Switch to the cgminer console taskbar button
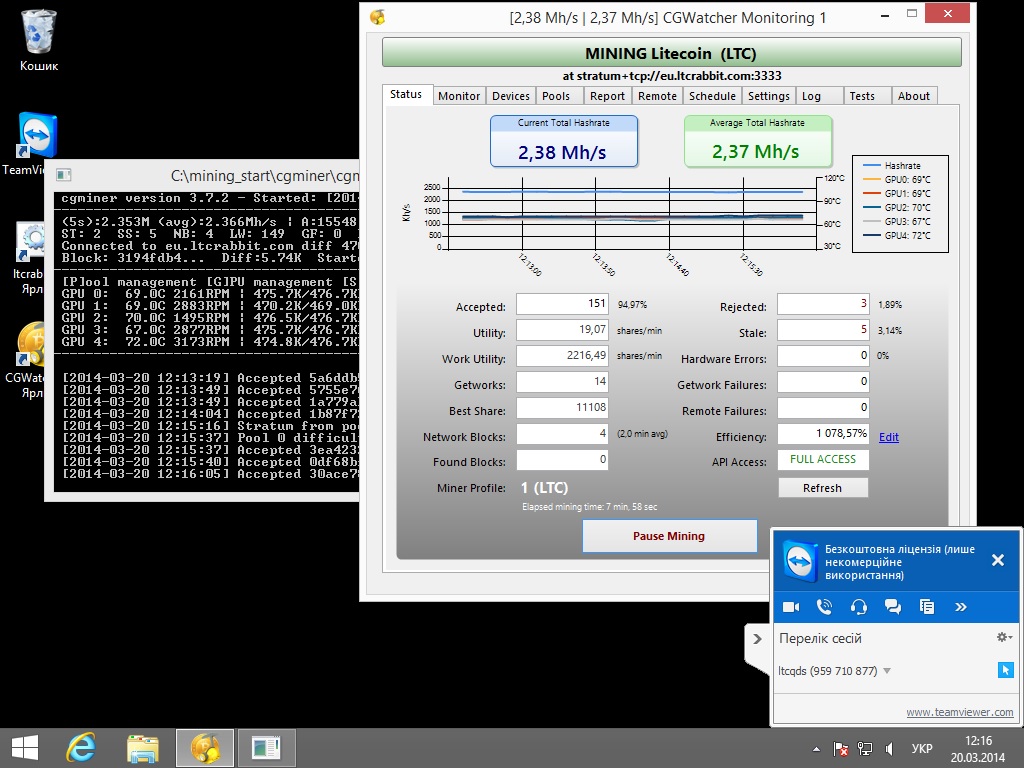1024x768 pixels. point(266,748)
